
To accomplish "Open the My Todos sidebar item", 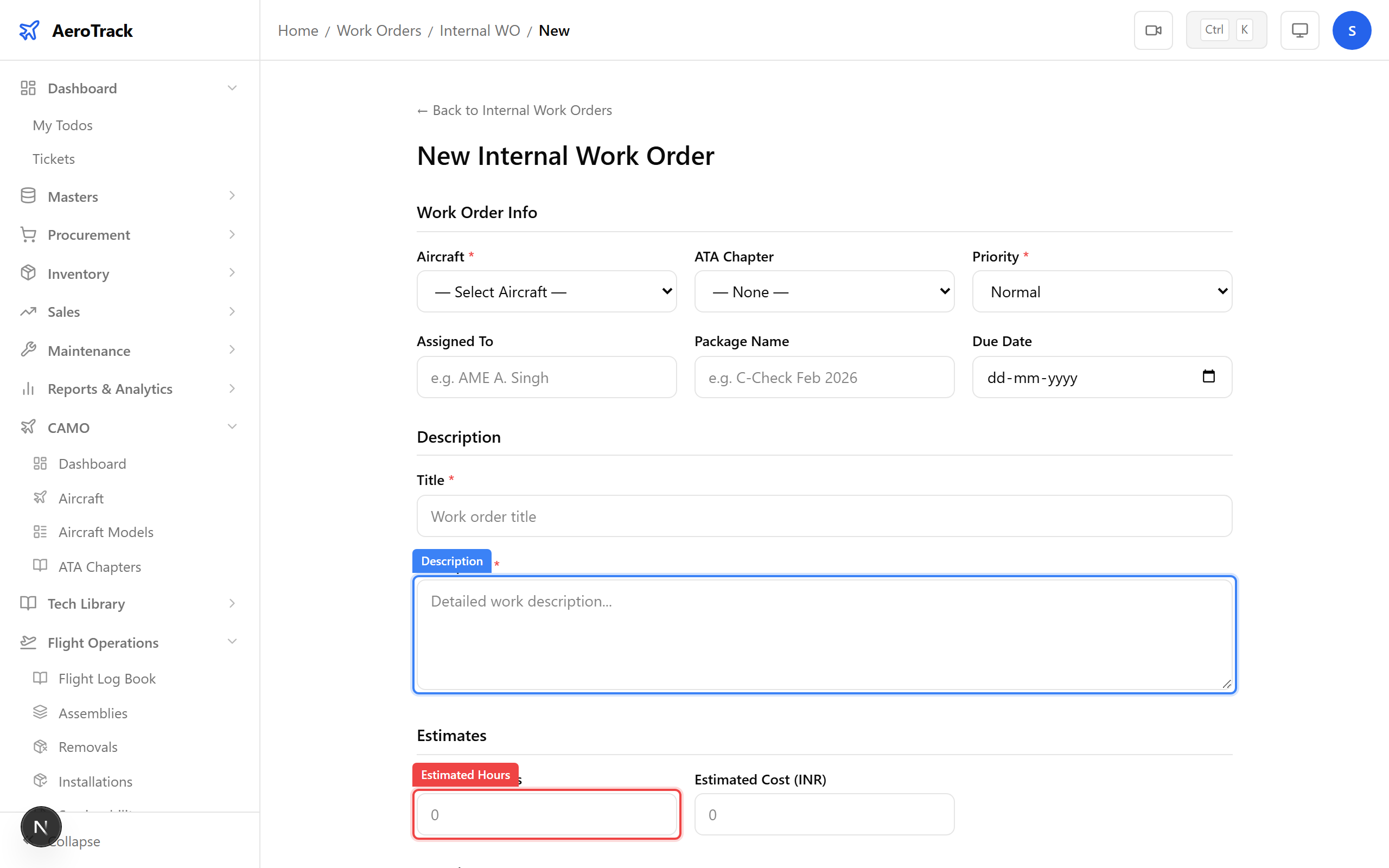I will (x=62, y=125).
